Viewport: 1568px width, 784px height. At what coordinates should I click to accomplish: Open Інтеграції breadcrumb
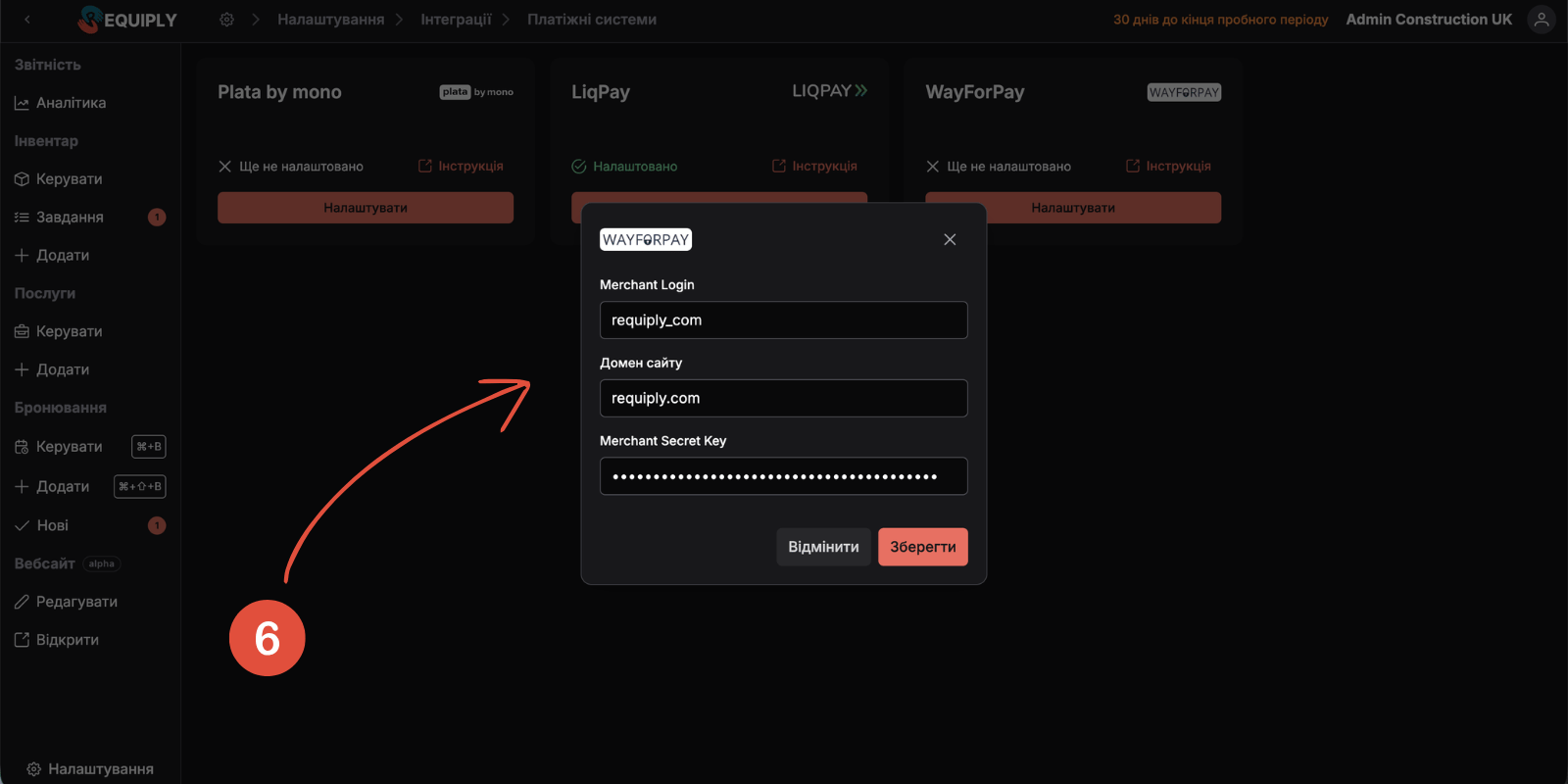pos(456,20)
